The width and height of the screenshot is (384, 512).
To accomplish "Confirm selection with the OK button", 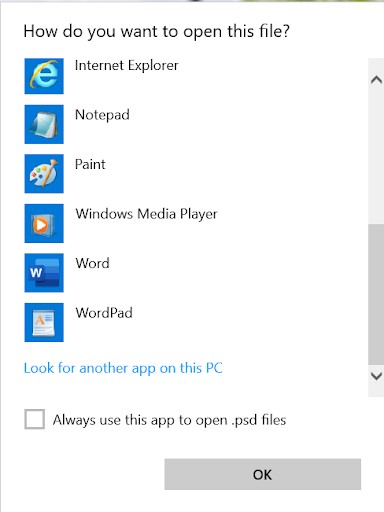I will pyautogui.click(x=263, y=474).
